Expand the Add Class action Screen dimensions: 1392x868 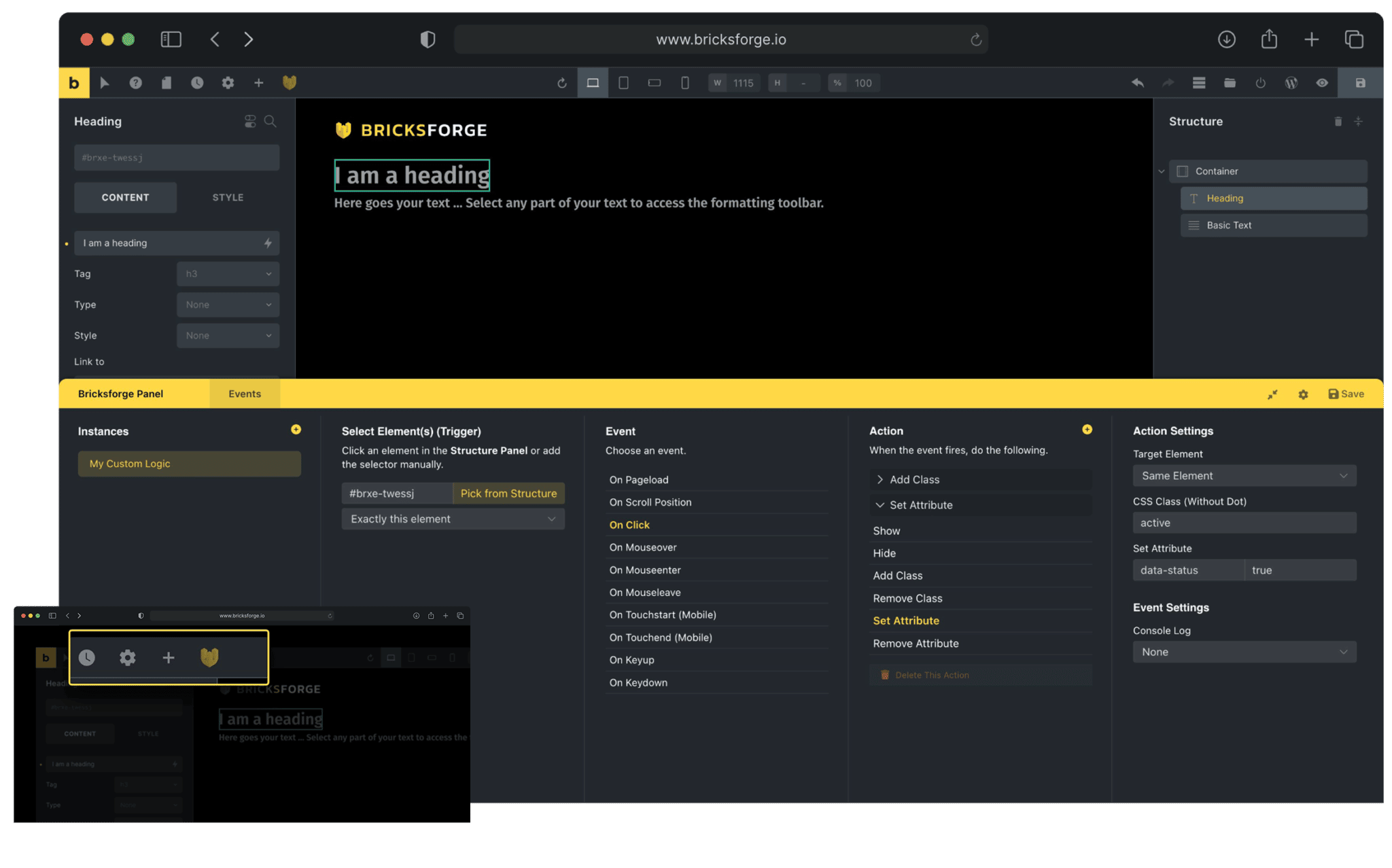[x=914, y=479]
